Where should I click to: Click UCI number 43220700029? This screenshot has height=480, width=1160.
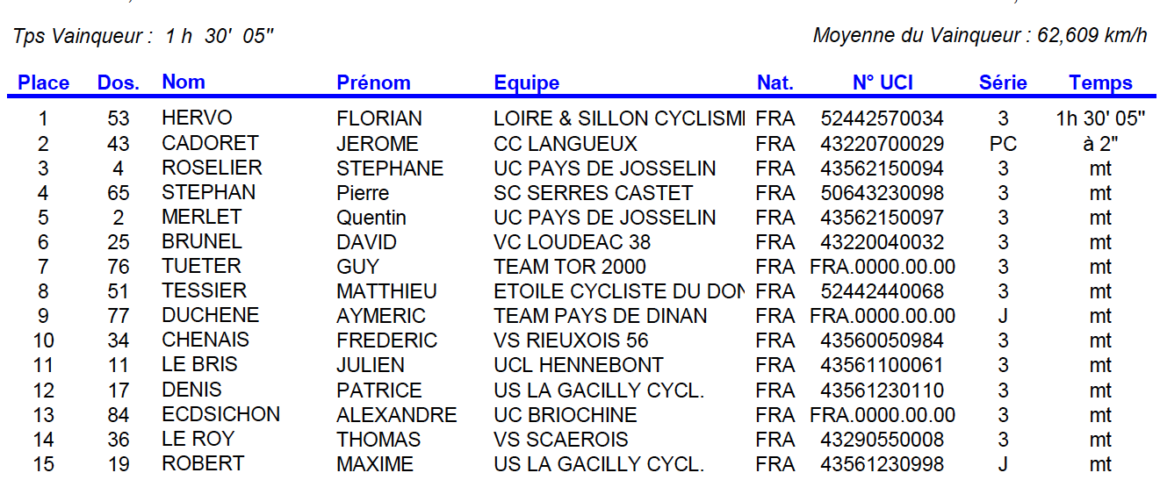(882, 143)
